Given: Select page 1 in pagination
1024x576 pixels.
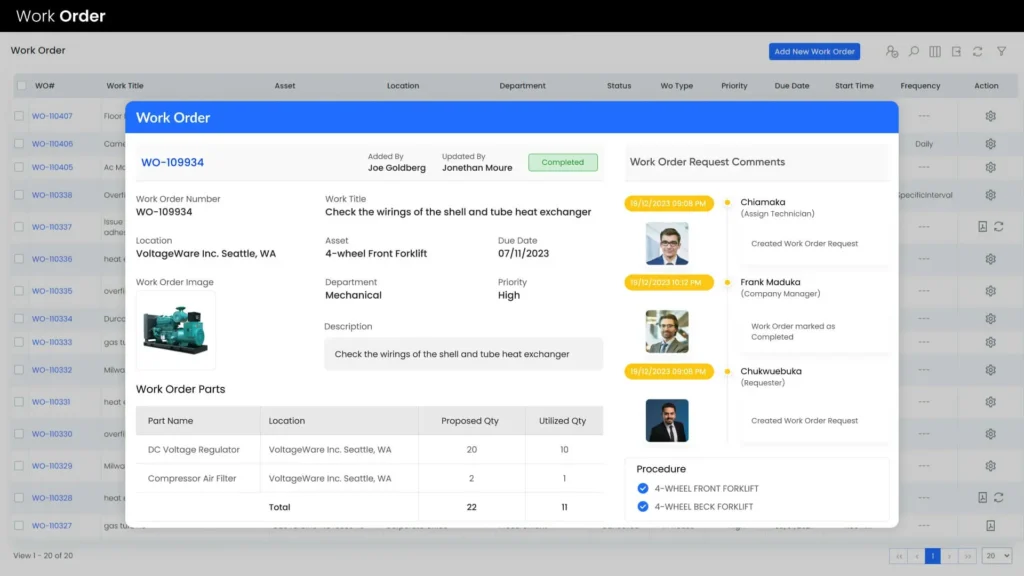Looking at the screenshot, I should pyautogui.click(x=932, y=556).
